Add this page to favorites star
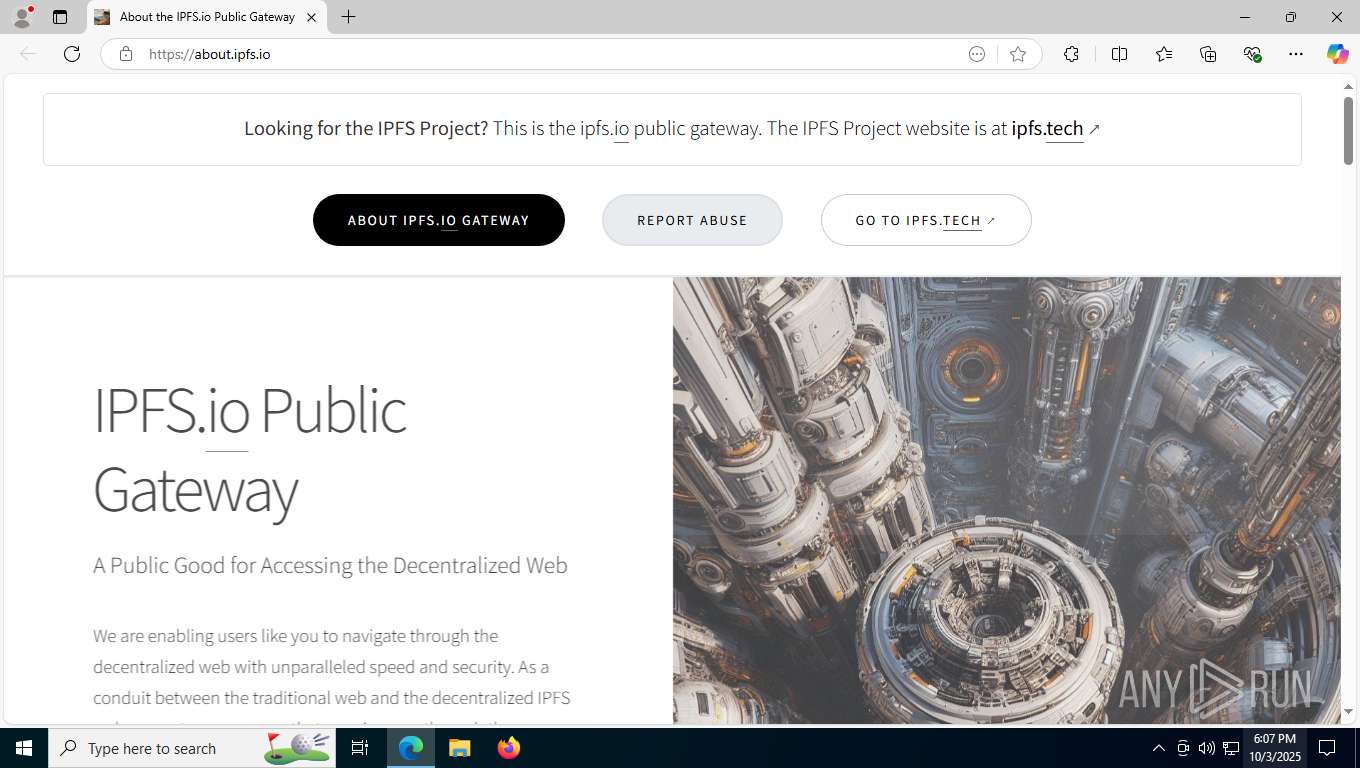The width and height of the screenshot is (1360, 768). pos(1018,54)
